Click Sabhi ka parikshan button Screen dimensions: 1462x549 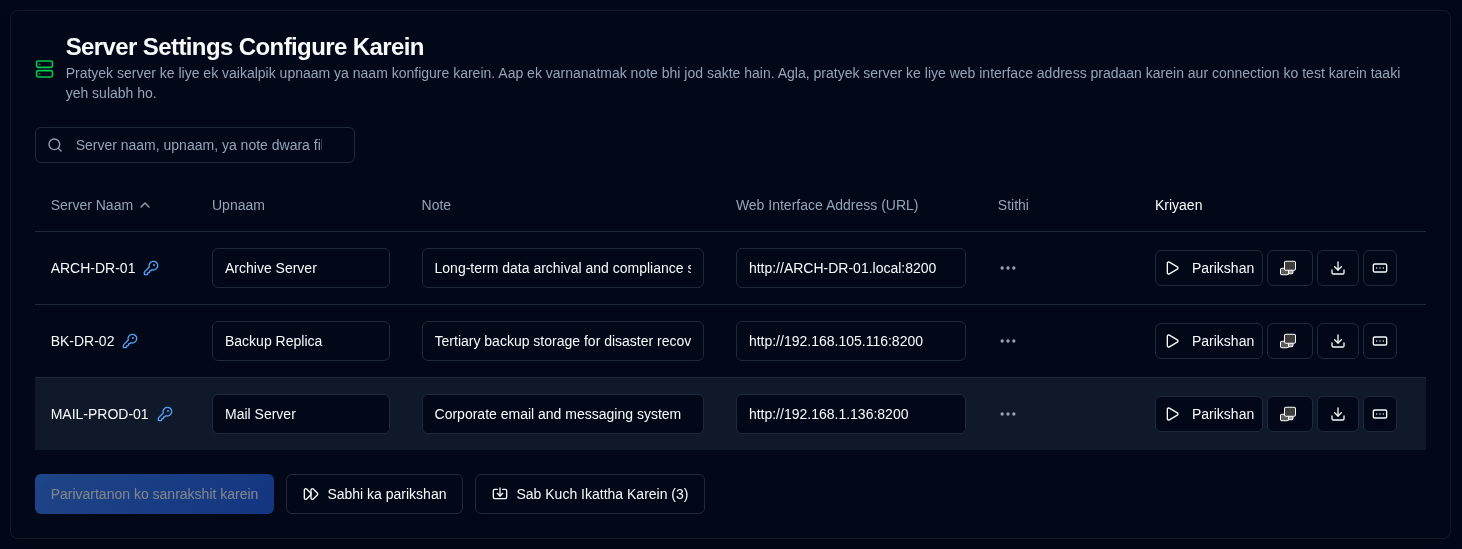click(374, 494)
